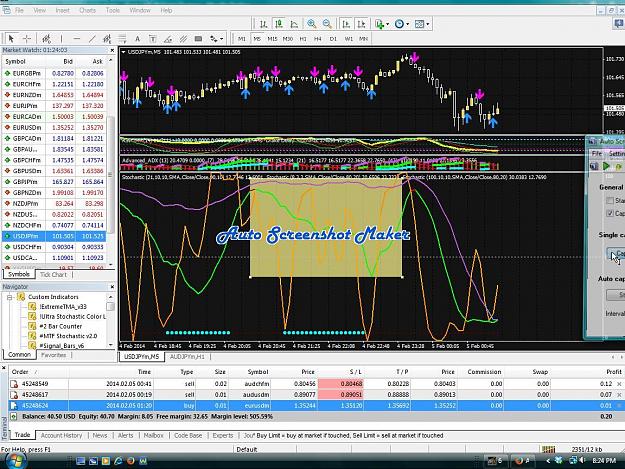Image resolution: width=625 pixels, height=469 pixels.
Task: Open the Windows Start button
Action: (15, 461)
